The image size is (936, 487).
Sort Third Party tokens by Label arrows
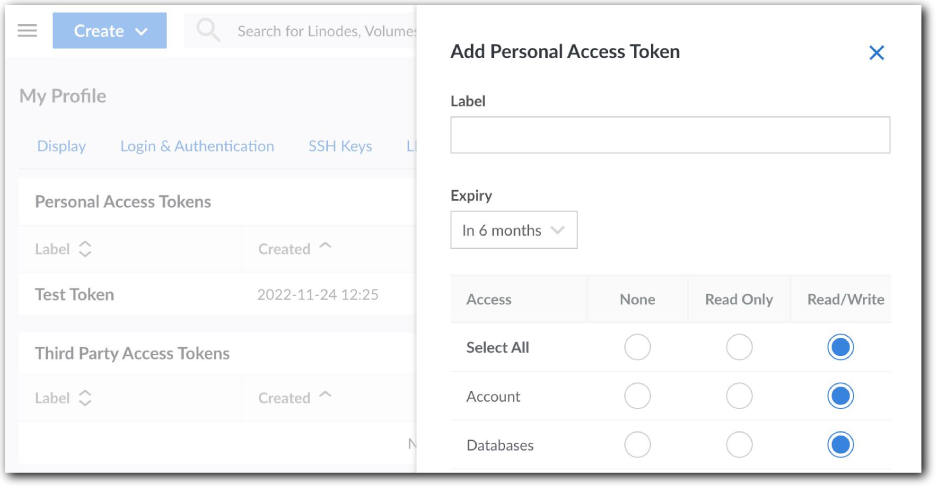coord(85,398)
